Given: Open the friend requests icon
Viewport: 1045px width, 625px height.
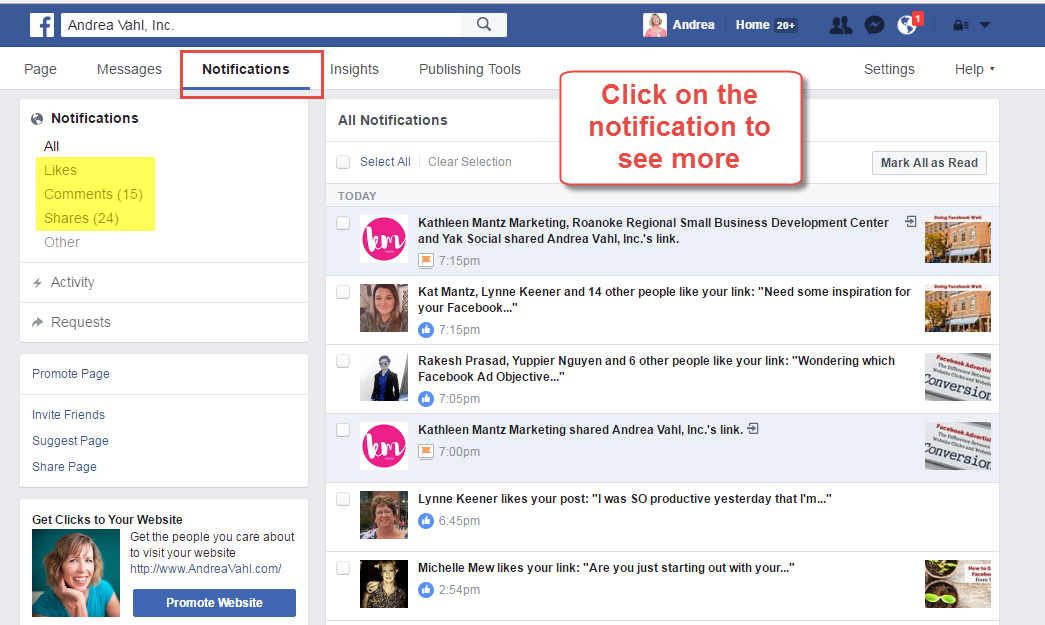Looking at the screenshot, I should (x=840, y=25).
